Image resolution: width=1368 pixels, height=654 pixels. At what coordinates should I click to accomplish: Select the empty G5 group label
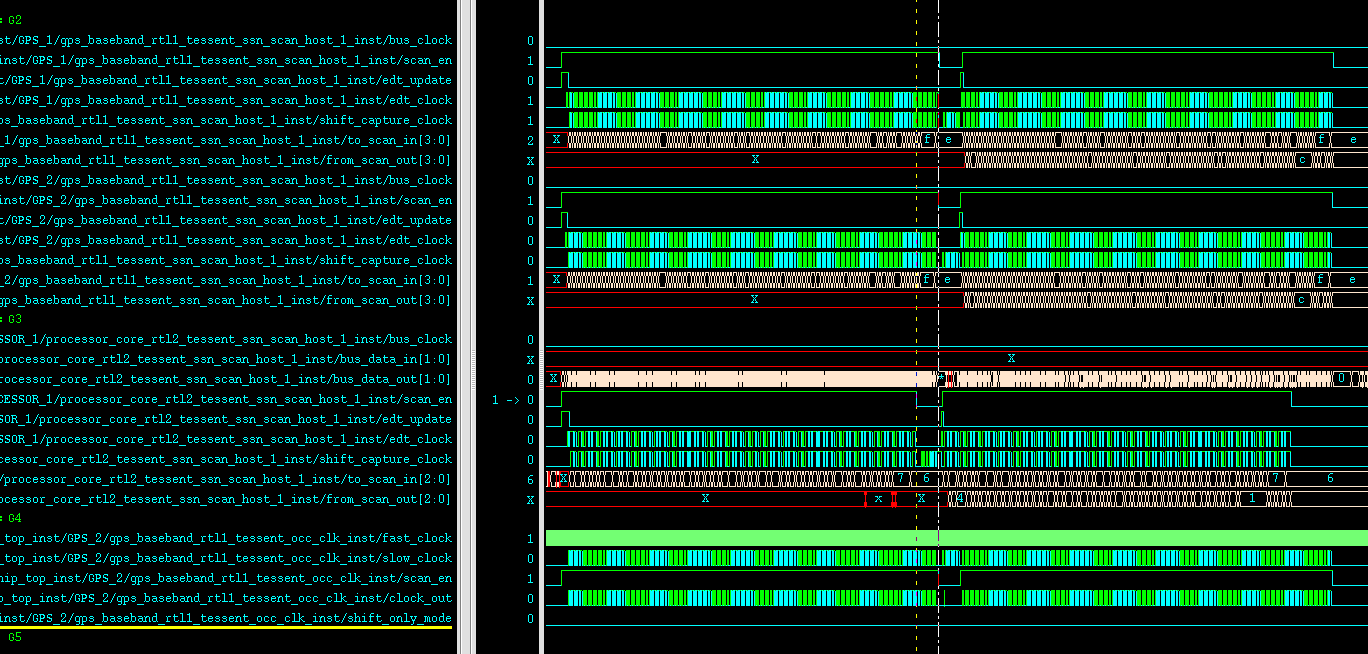[14, 637]
